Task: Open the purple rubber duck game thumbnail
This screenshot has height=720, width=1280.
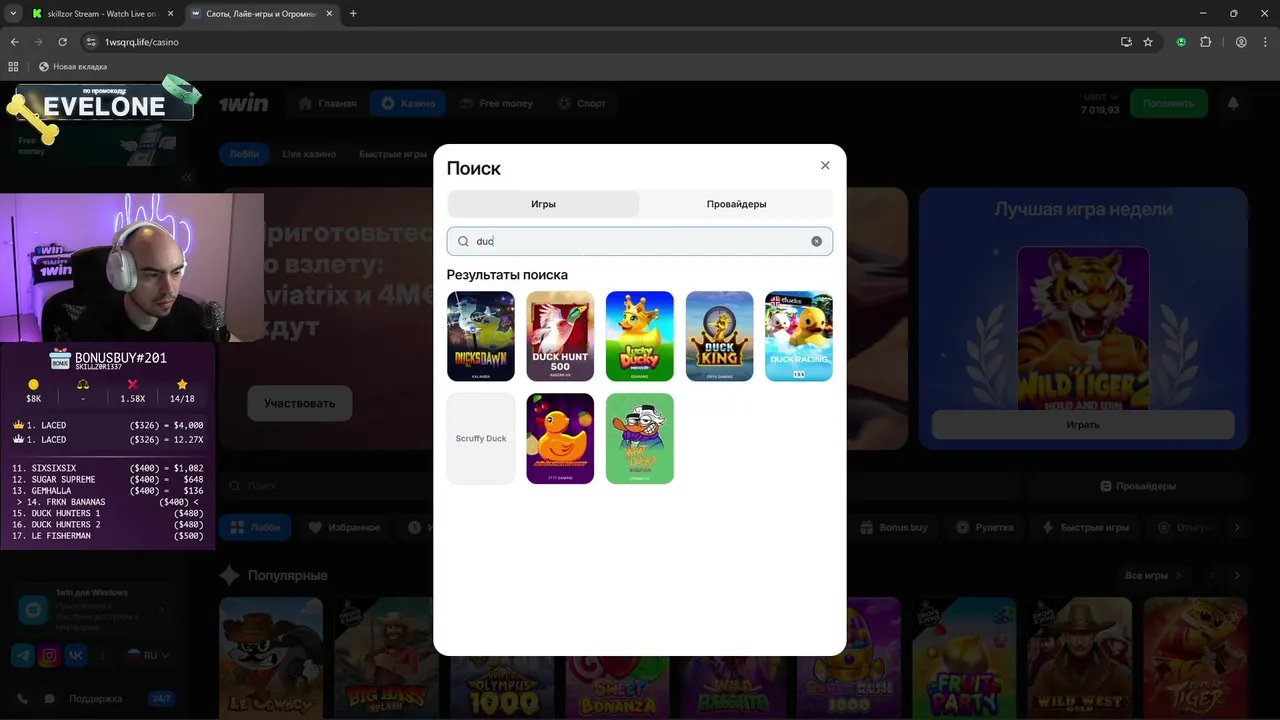Action: click(x=560, y=438)
